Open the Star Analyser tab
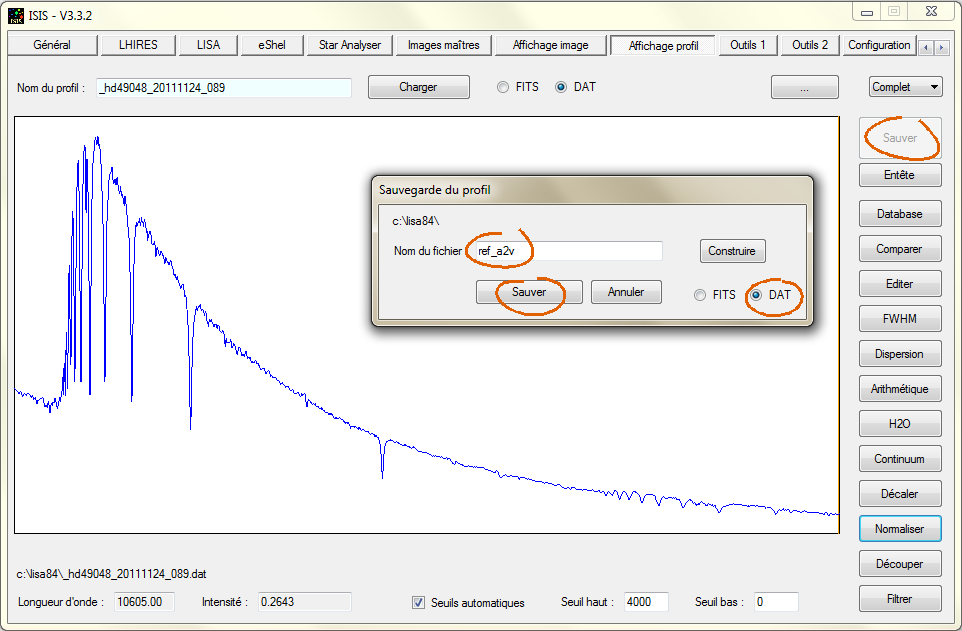 pyautogui.click(x=349, y=45)
